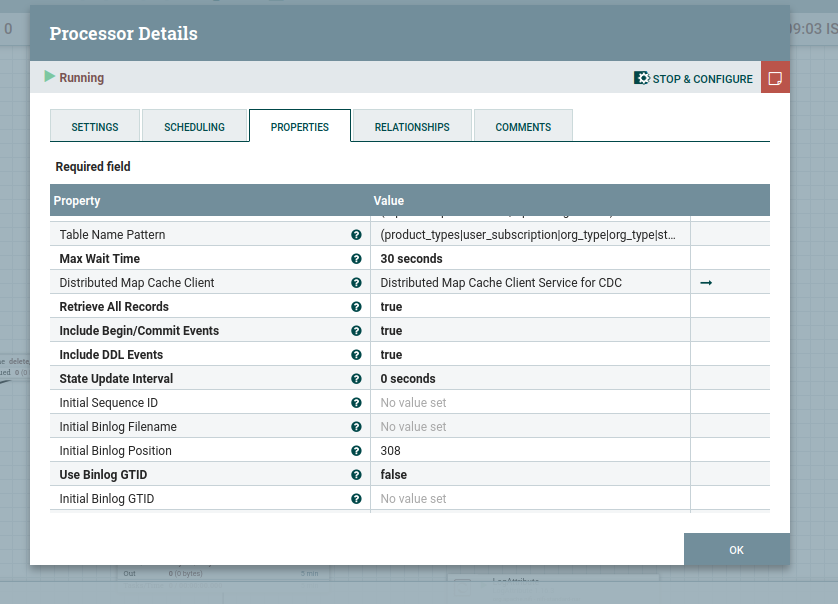
Task: Click the 'Initial Binlog Position' property name
Action: pyautogui.click(x=115, y=451)
